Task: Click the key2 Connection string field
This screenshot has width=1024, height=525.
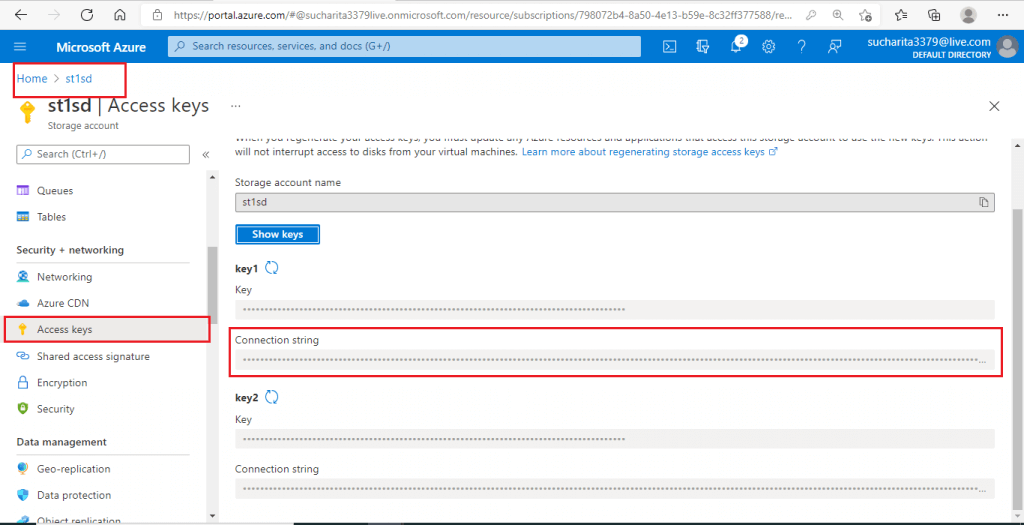Action: [x=615, y=489]
